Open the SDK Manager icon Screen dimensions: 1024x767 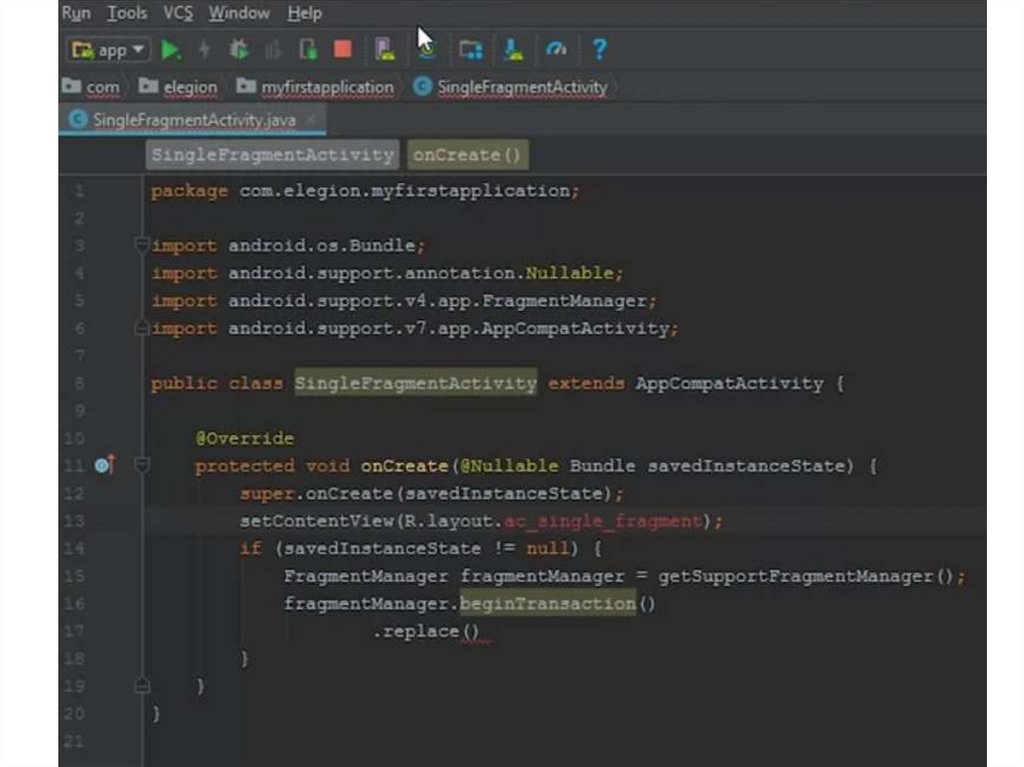[x=512, y=49]
